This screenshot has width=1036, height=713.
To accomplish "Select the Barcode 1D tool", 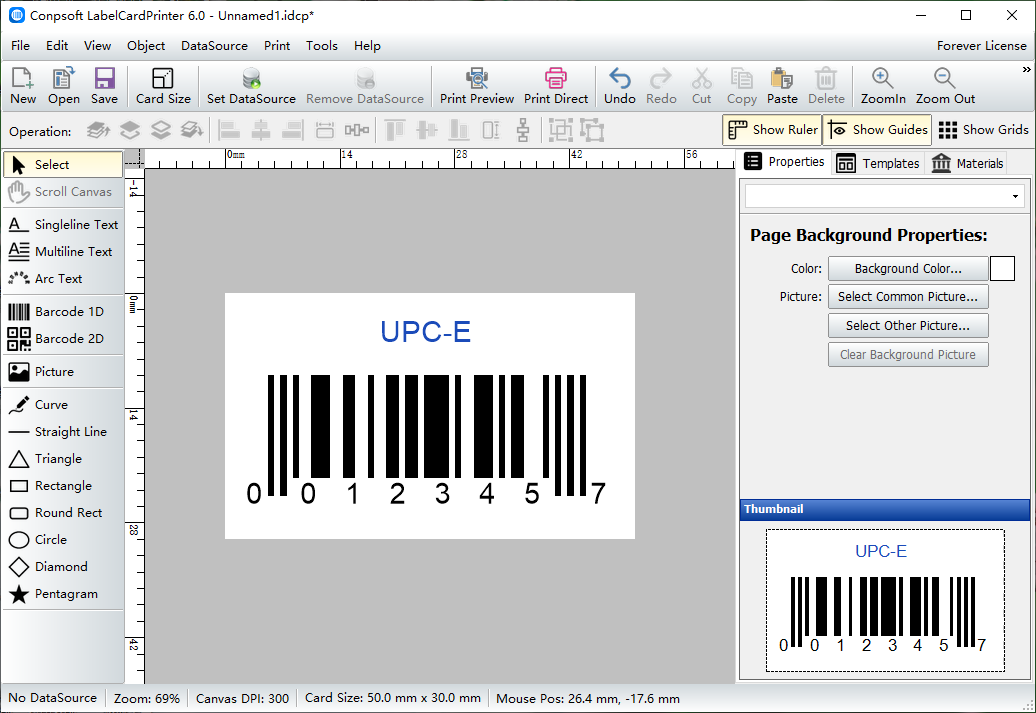I will point(63,311).
